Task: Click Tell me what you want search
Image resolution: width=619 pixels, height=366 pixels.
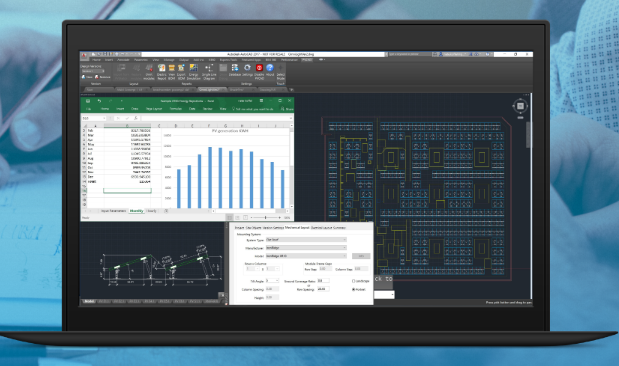Action: pyautogui.click(x=252, y=109)
